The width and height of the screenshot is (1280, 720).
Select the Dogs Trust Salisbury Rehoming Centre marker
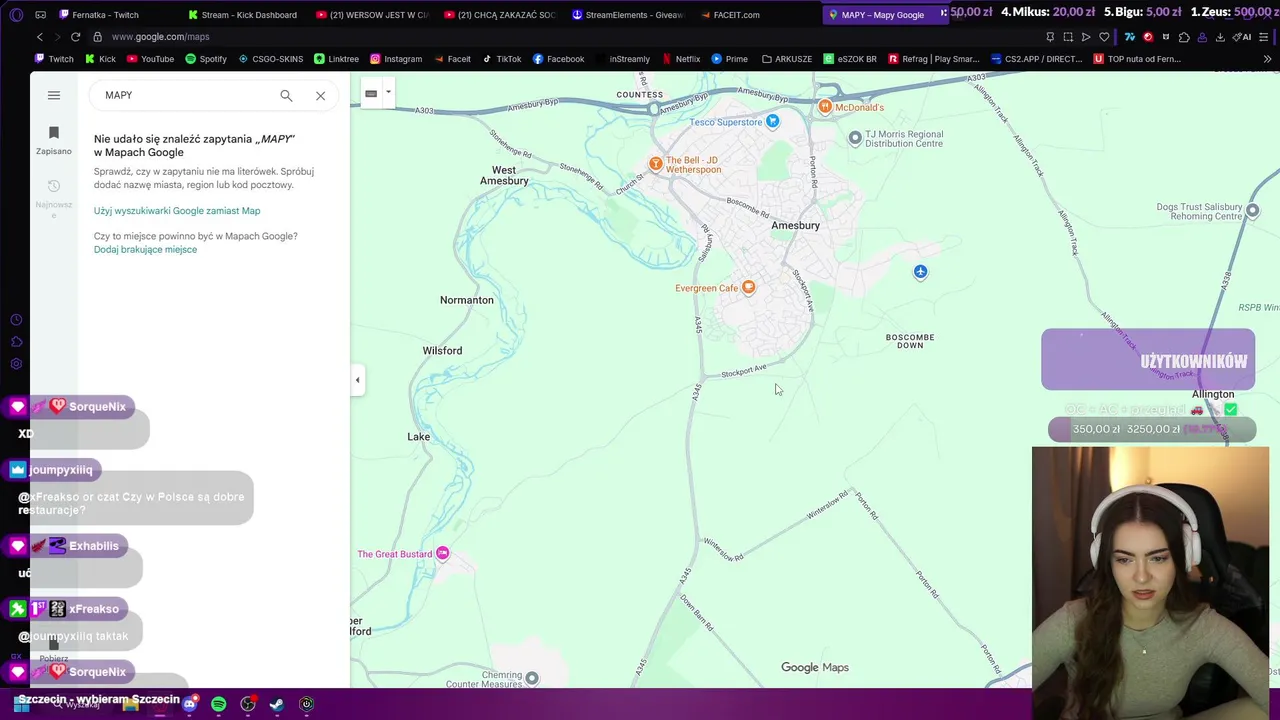point(1252,211)
